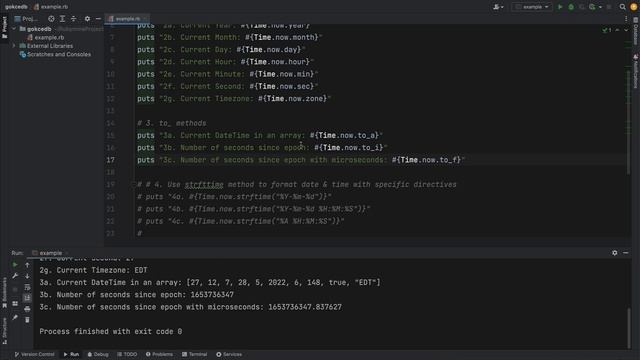
Task: Print the Run console output
Action: 27,309
